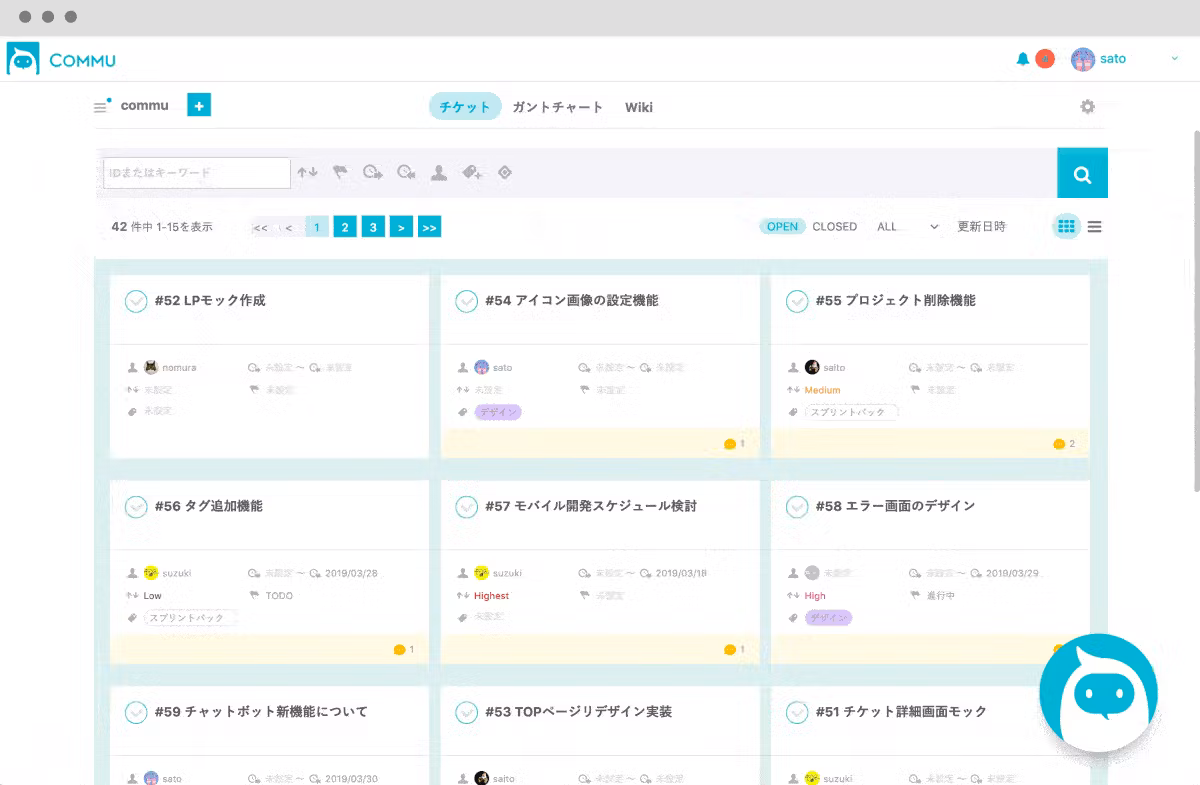
Task: Open the priority up-down arrows filter
Action: tap(307, 173)
